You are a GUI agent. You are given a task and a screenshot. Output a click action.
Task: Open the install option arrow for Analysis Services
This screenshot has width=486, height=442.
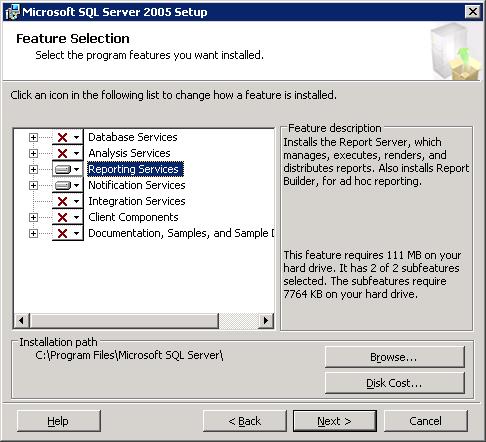tap(76, 153)
